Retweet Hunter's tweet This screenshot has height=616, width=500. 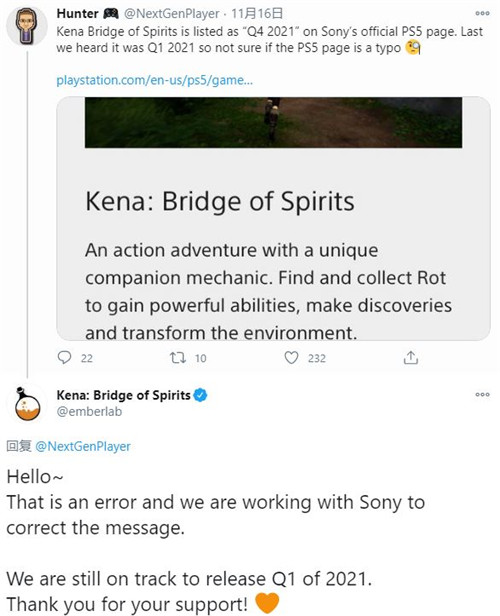[x=178, y=358]
